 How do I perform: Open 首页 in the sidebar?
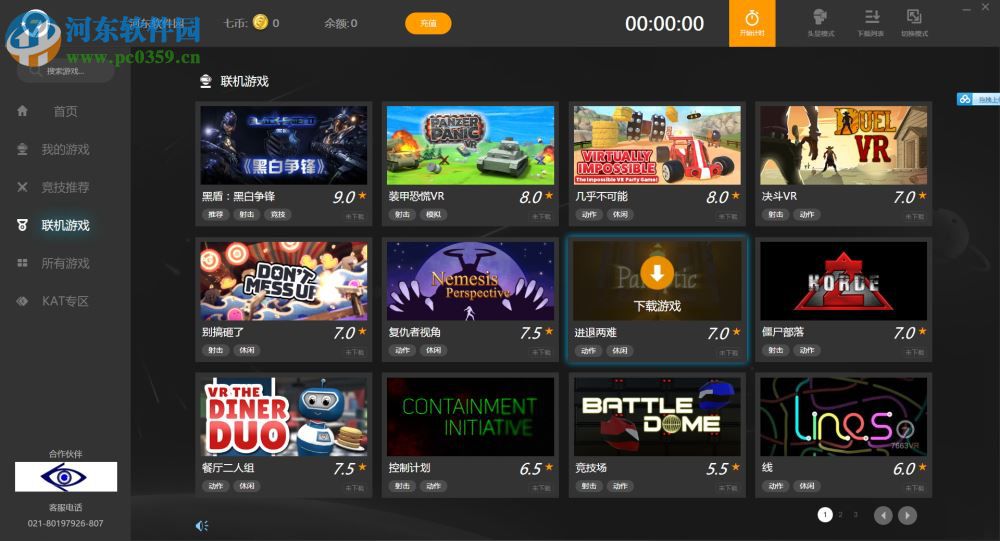[65, 111]
